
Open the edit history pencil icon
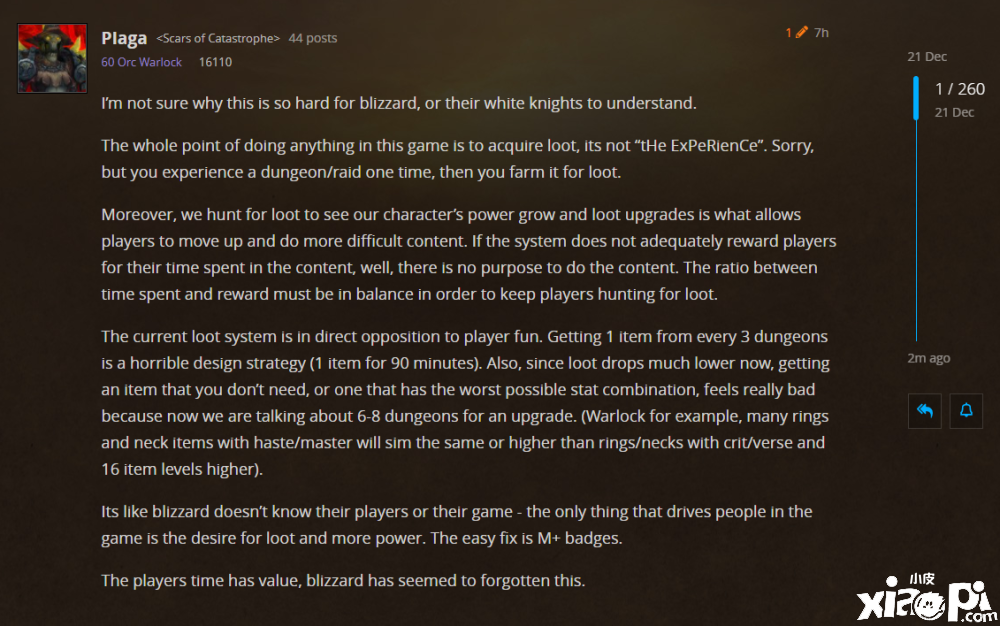click(802, 32)
